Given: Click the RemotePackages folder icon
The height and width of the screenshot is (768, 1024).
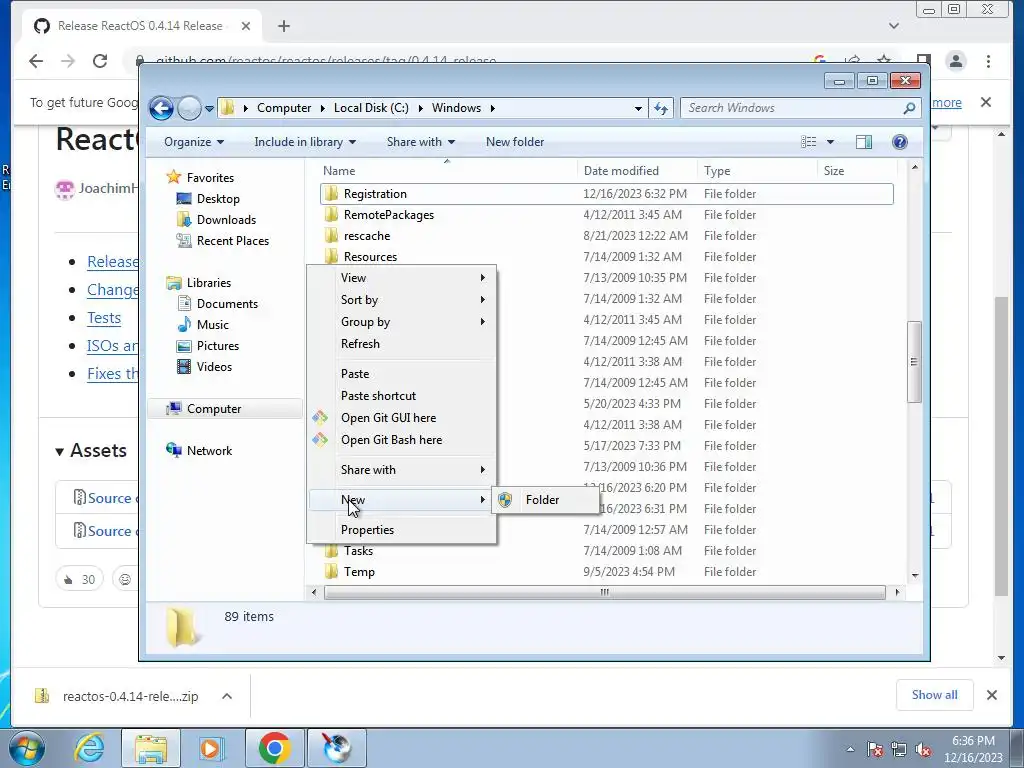Looking at the screenshot, I should [332, 215].
